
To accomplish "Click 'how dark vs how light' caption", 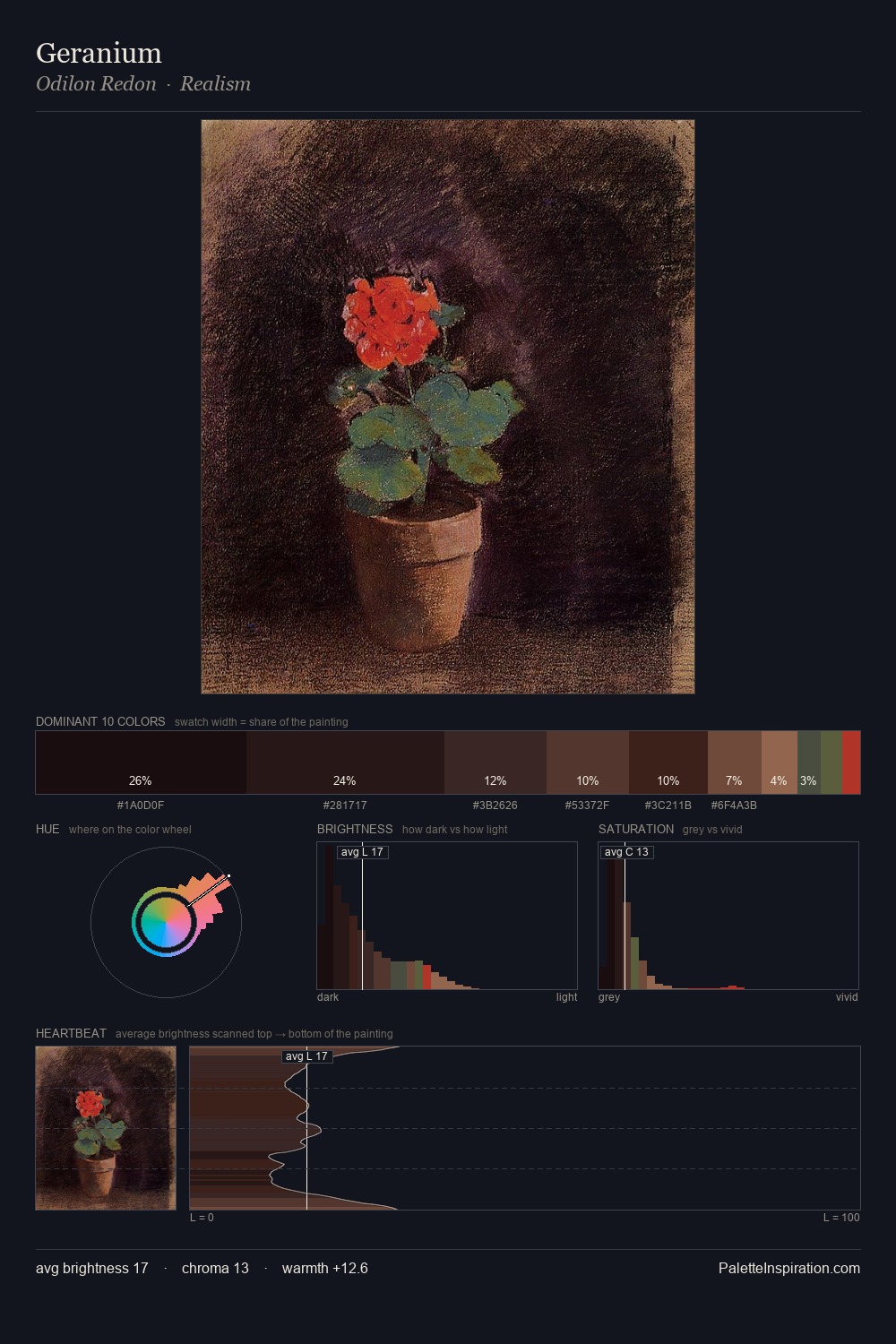I will 455,830.
